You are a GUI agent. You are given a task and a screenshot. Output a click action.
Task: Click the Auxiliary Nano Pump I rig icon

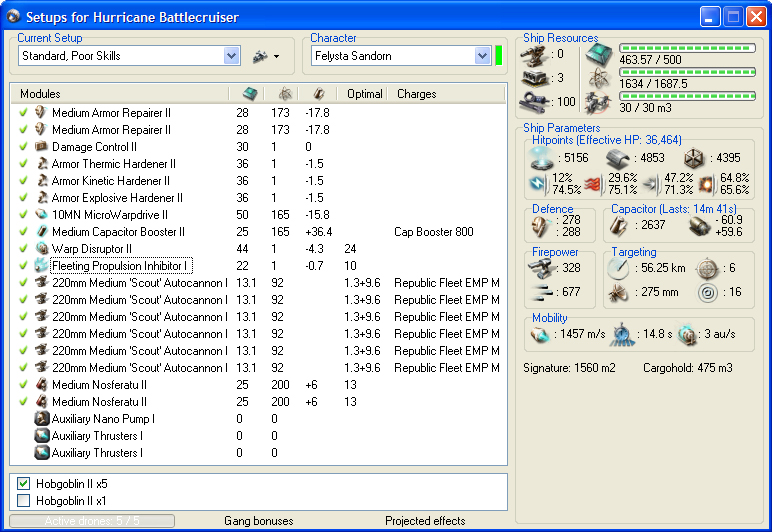click(x=42, y=419)
